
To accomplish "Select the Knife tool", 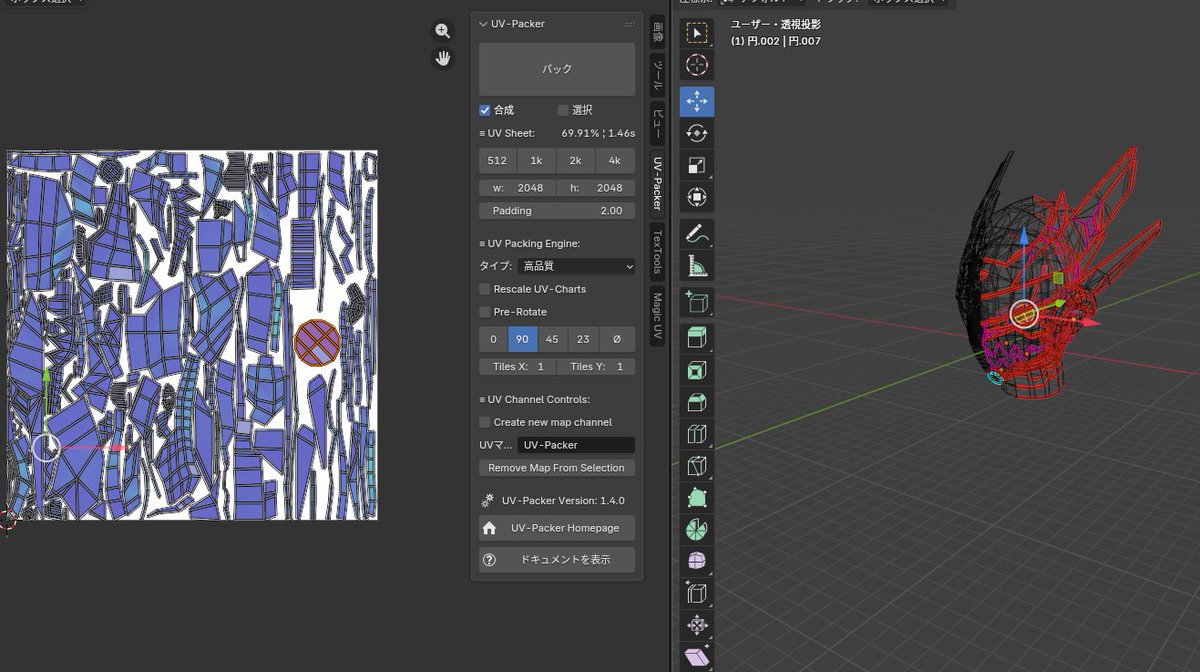I will point(697,466).
